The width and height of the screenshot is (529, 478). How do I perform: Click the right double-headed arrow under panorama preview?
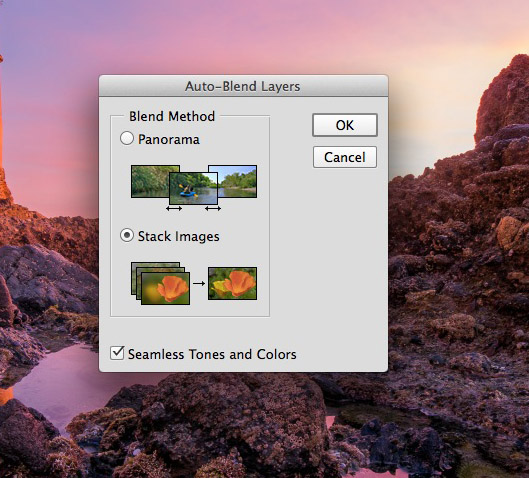coord(213,209)
